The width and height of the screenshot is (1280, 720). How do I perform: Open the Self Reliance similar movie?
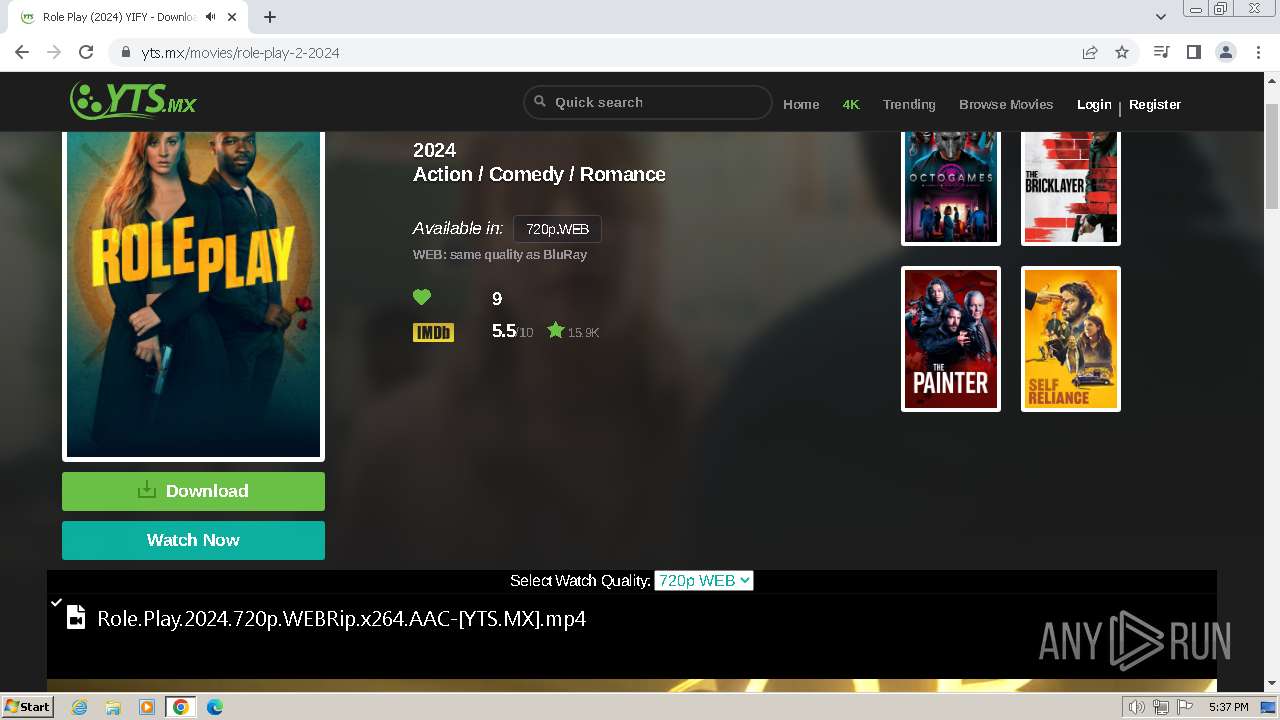point(1071,339)
